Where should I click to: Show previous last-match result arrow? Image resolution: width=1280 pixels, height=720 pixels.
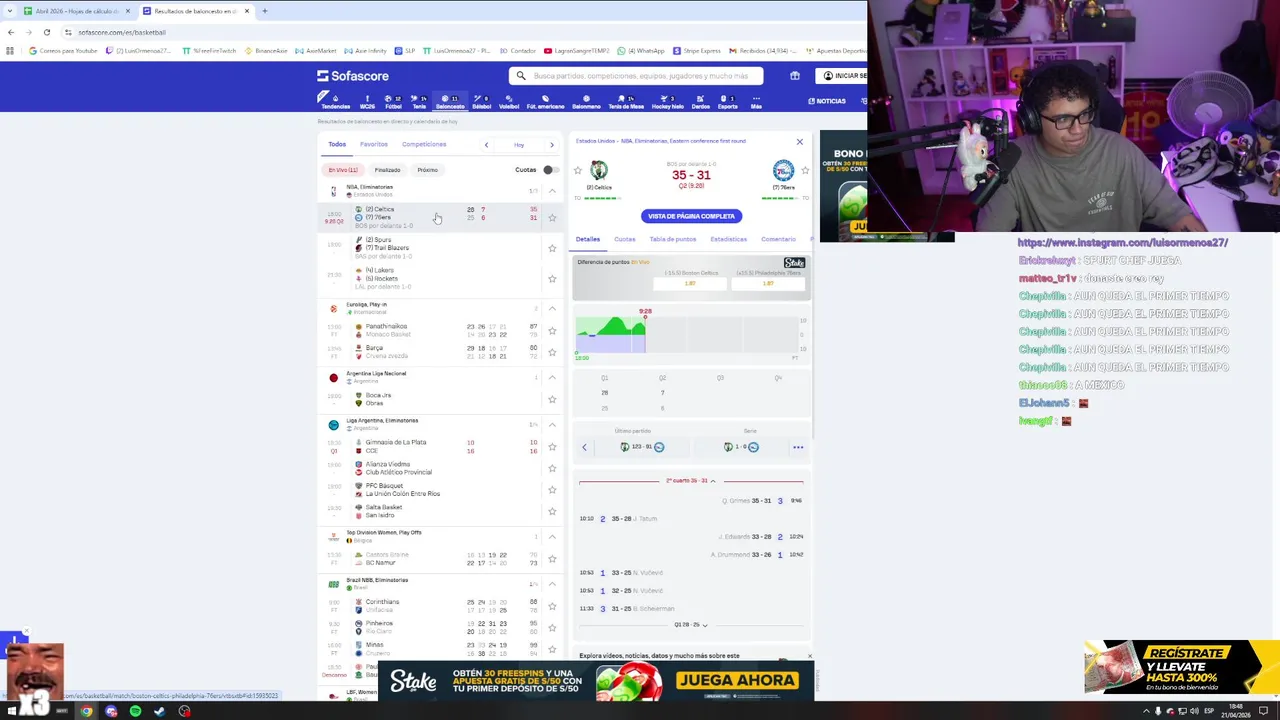585,447
